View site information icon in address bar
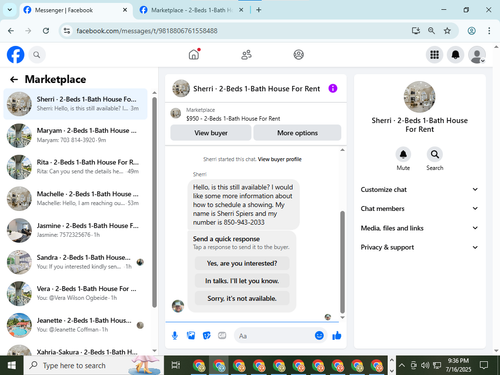The width and height of the screenshot is (500, 375). pos(67,31)
